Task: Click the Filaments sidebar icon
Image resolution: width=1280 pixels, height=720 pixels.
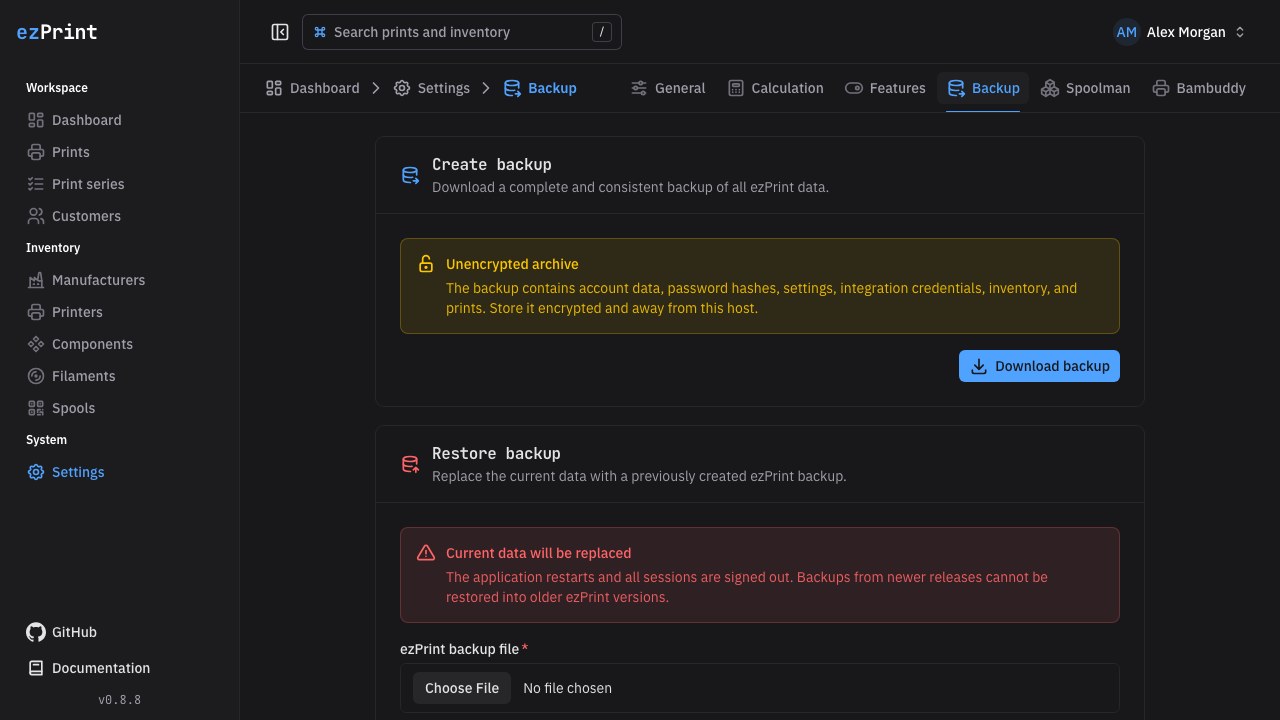Action: coord(36,376)
